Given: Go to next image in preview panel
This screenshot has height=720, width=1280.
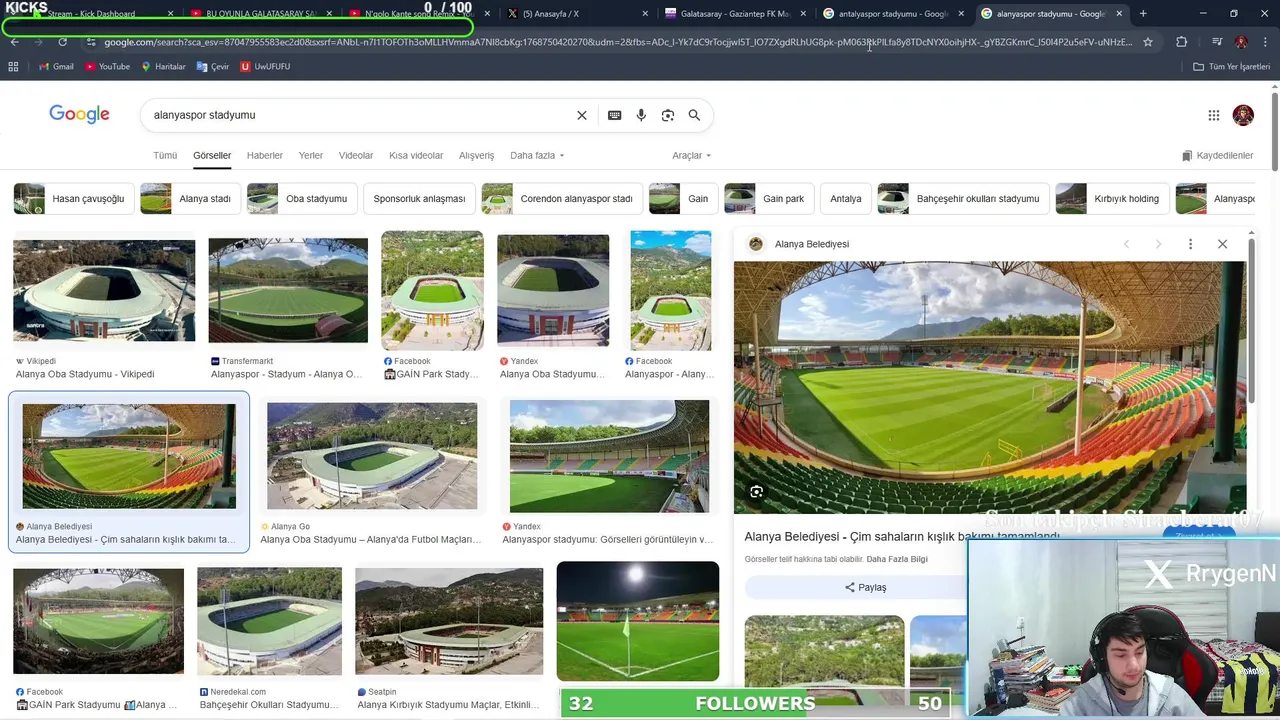Looking at the screenshot, I should point(1158,244).
